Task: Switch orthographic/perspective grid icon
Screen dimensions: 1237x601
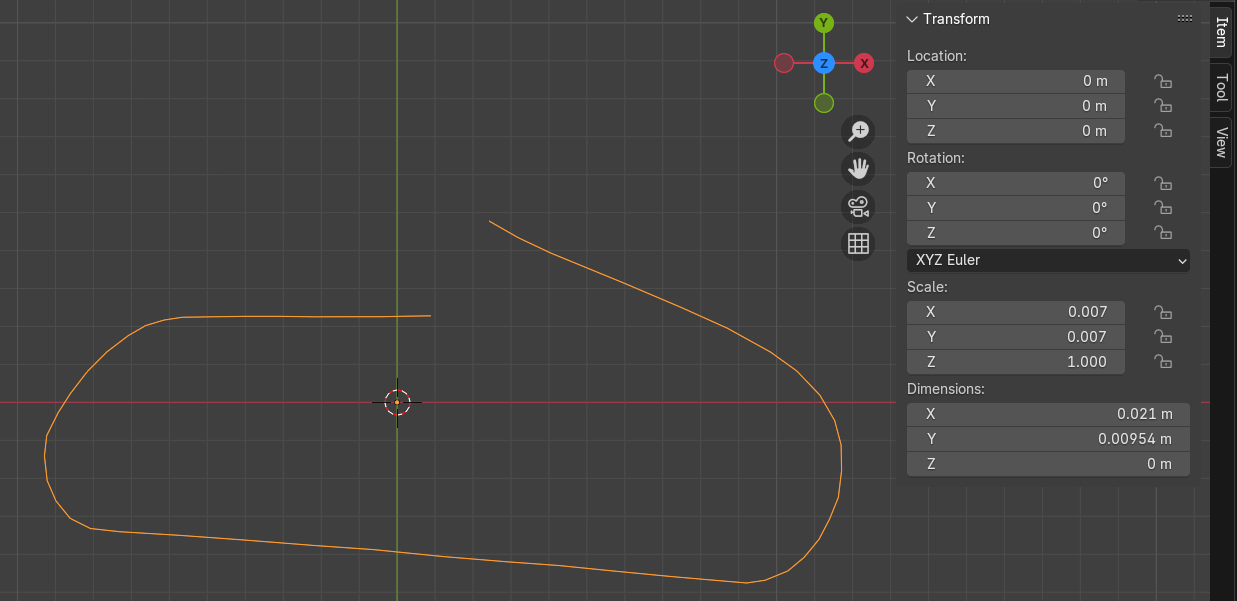Action: (x=858, y=243)
